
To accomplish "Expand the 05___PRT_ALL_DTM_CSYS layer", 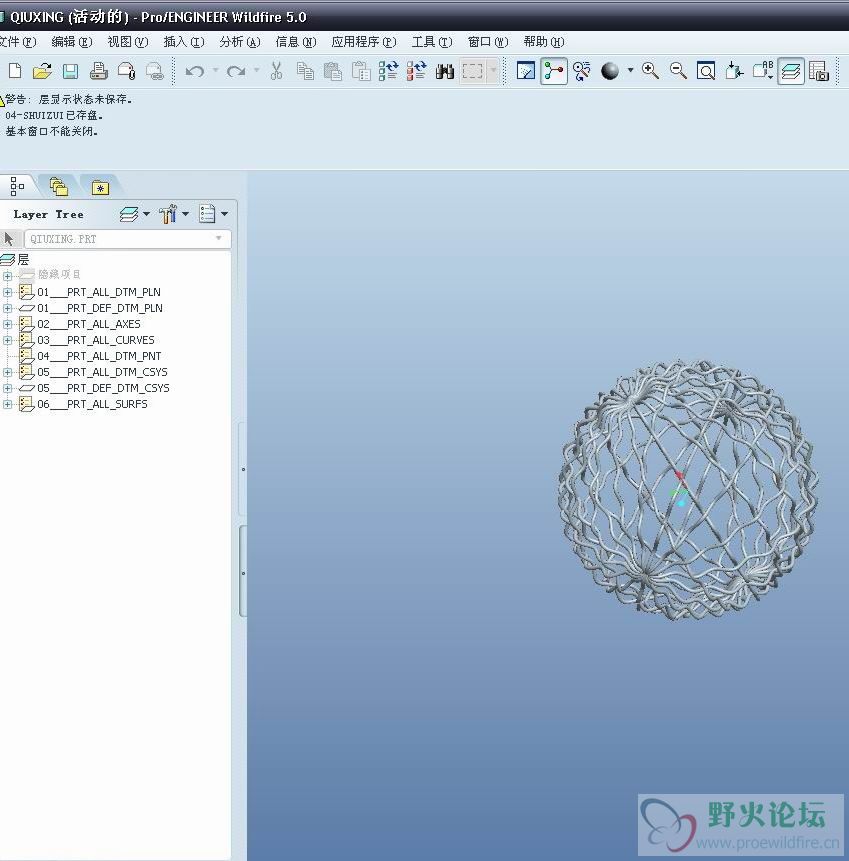I will tap(7, 372).
